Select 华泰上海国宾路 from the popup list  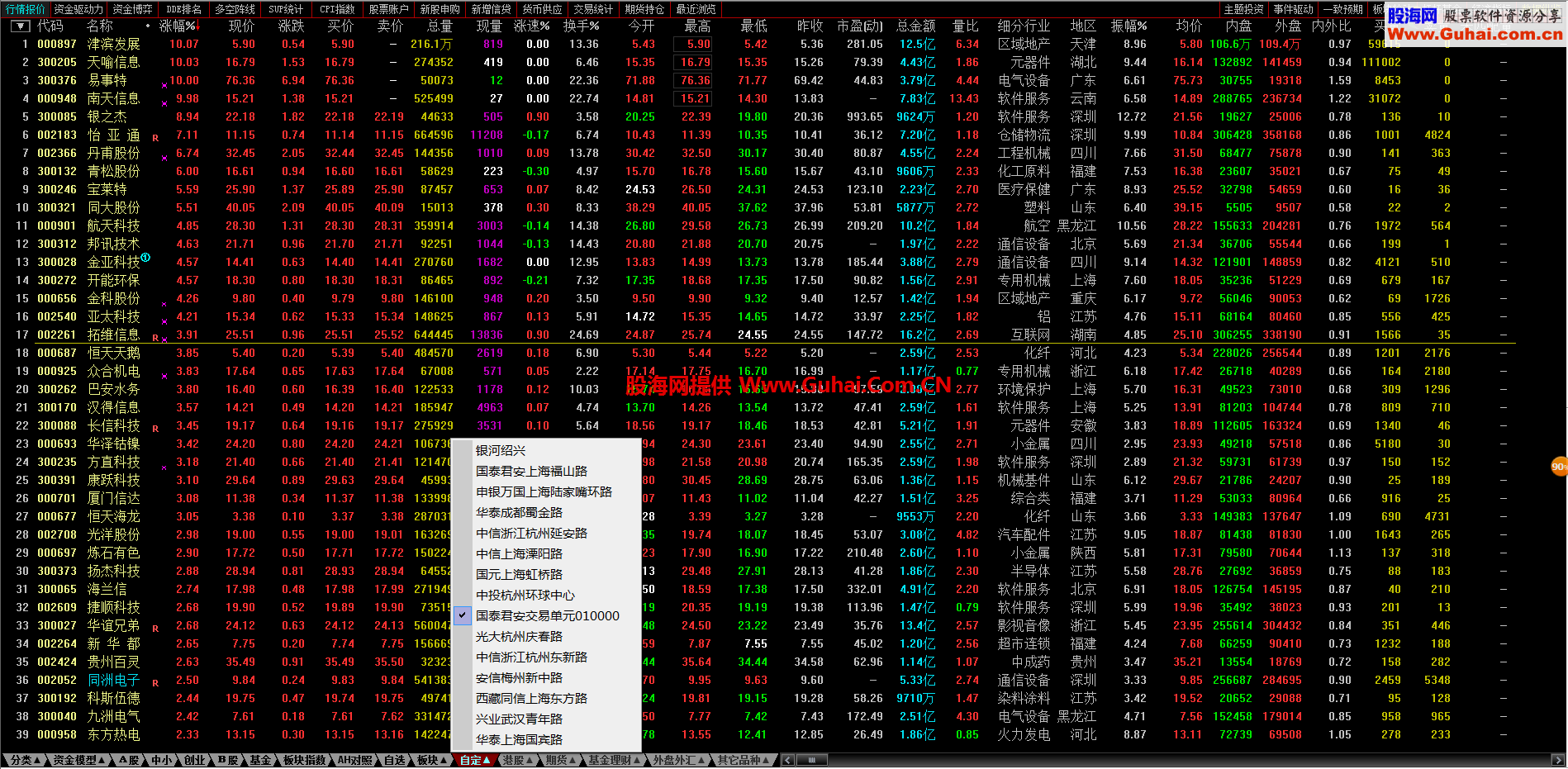[x=546, y=739]
